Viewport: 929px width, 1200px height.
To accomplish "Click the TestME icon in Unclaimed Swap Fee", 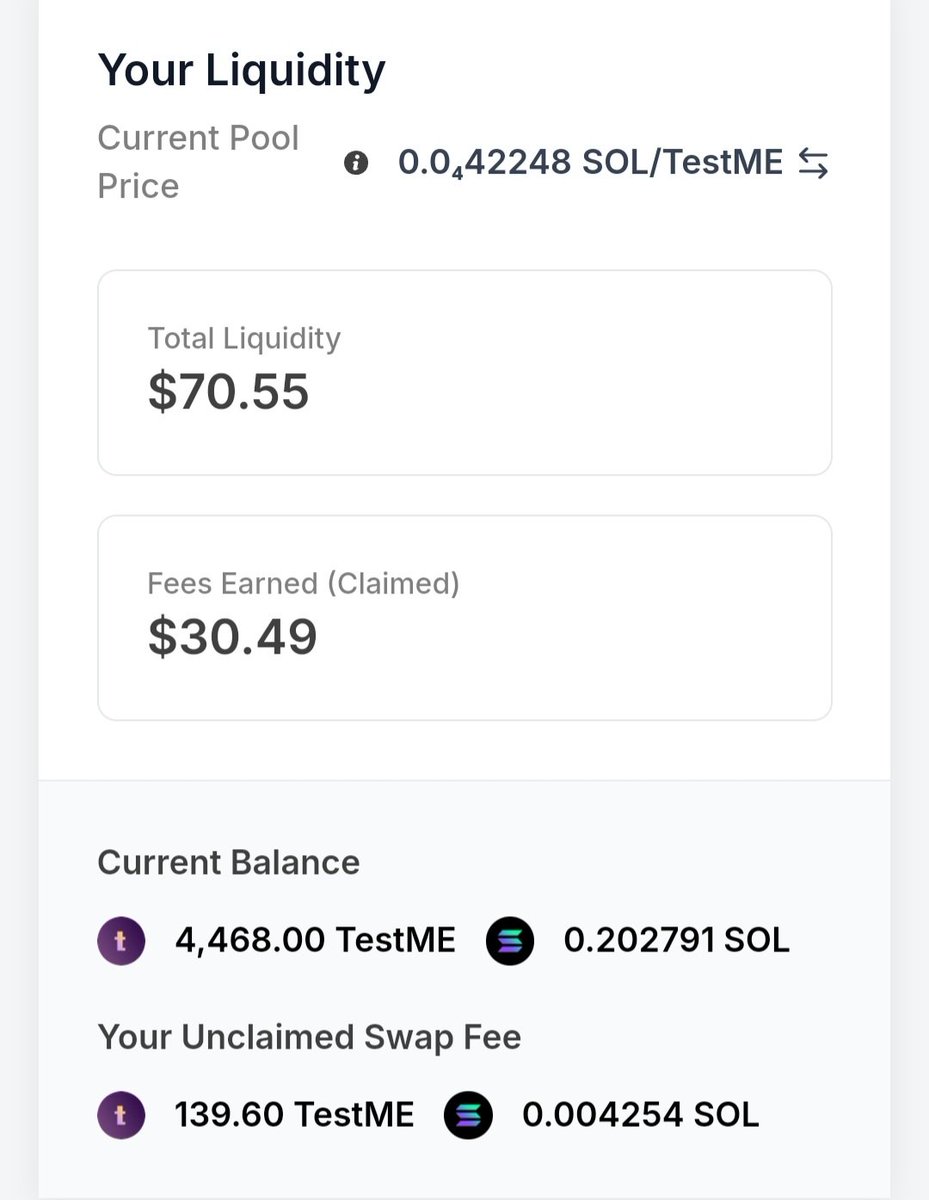I will (121, 1116).
